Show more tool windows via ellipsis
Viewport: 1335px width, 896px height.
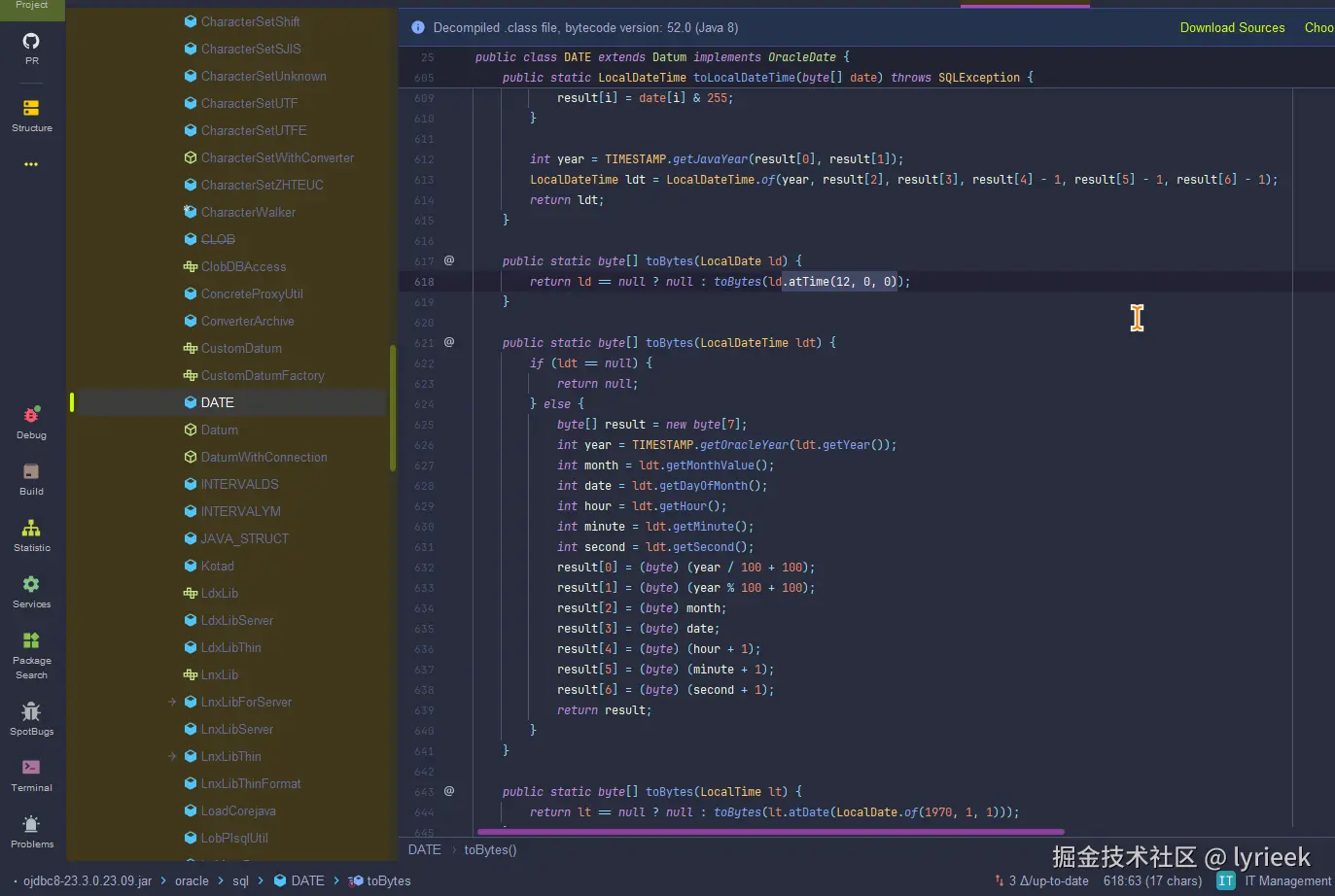point(31,164)
